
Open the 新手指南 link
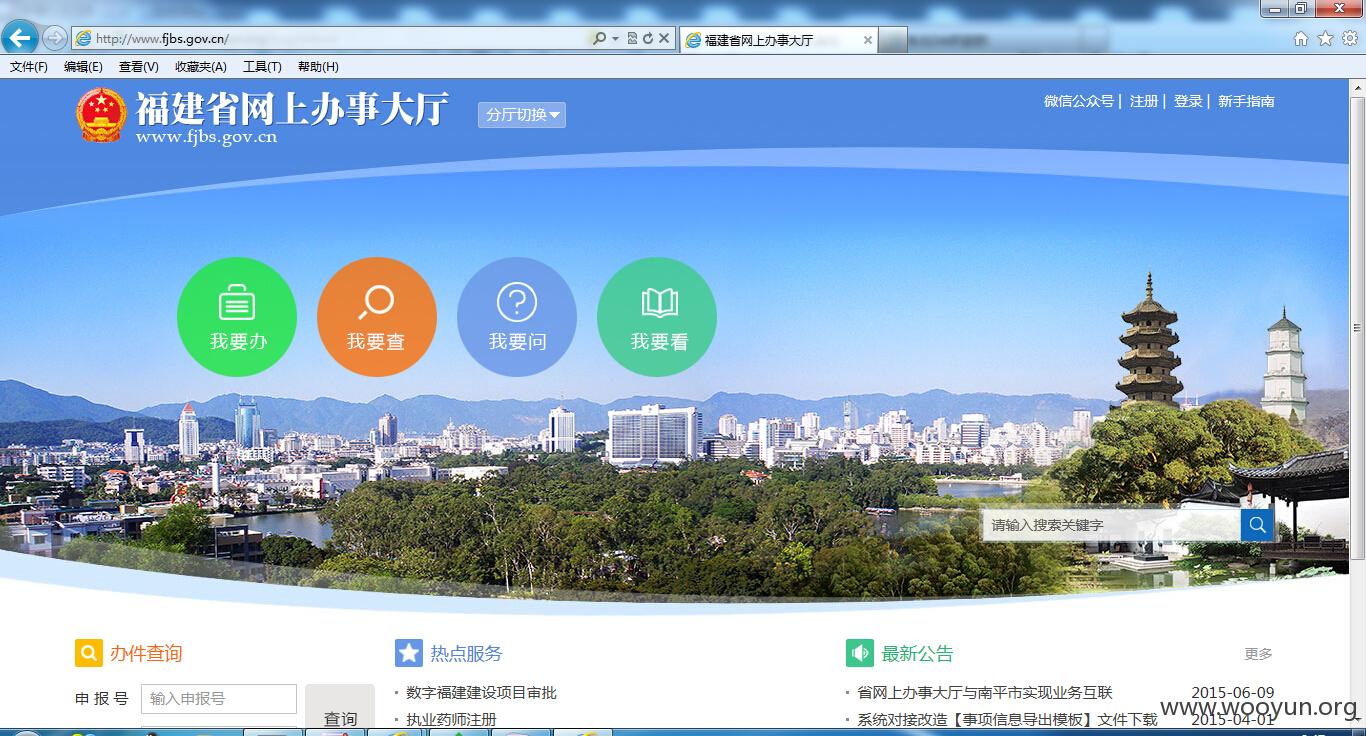(x=1246, y=101)
